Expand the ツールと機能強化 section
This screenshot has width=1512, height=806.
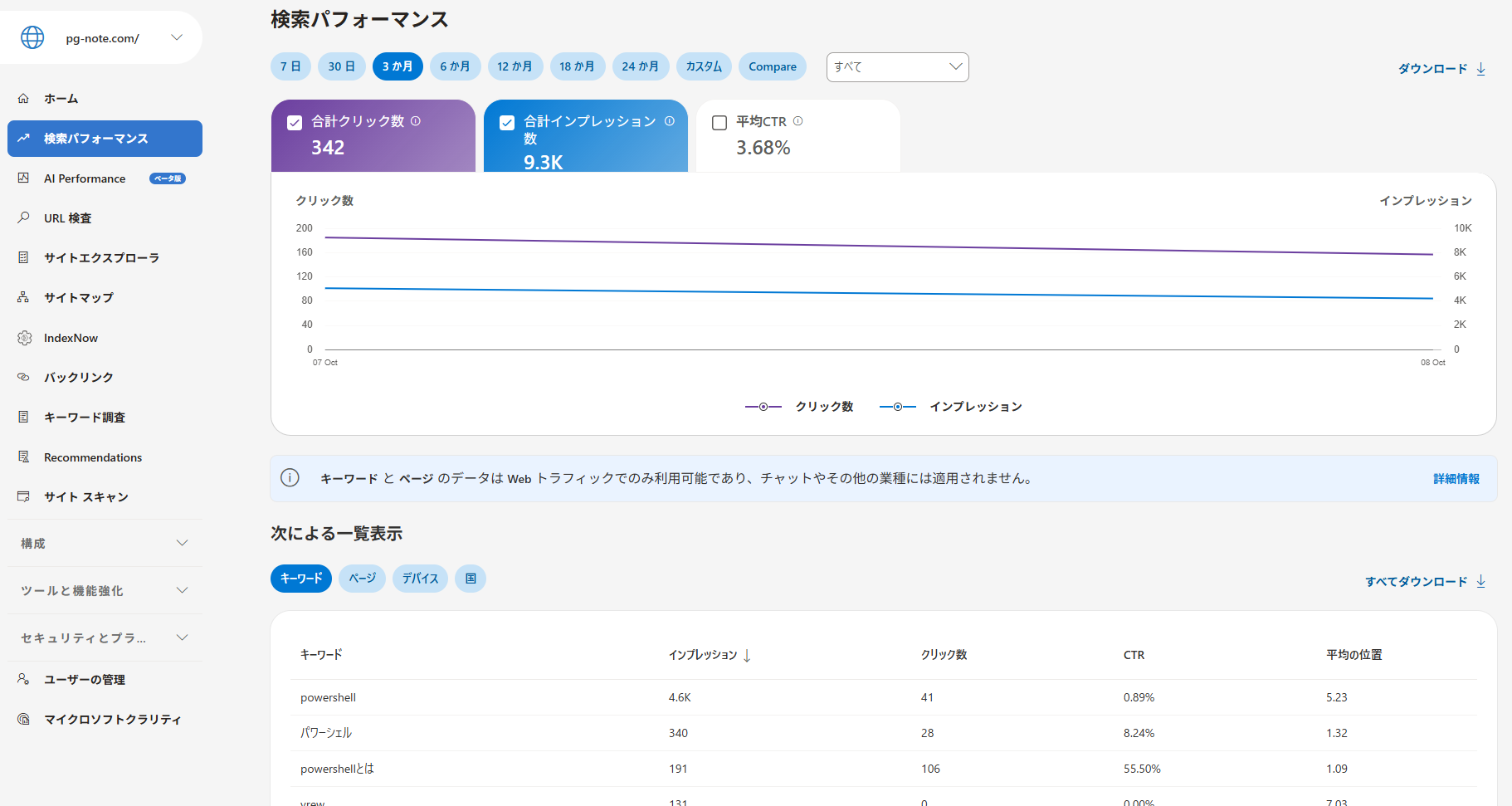click(105, 590)
